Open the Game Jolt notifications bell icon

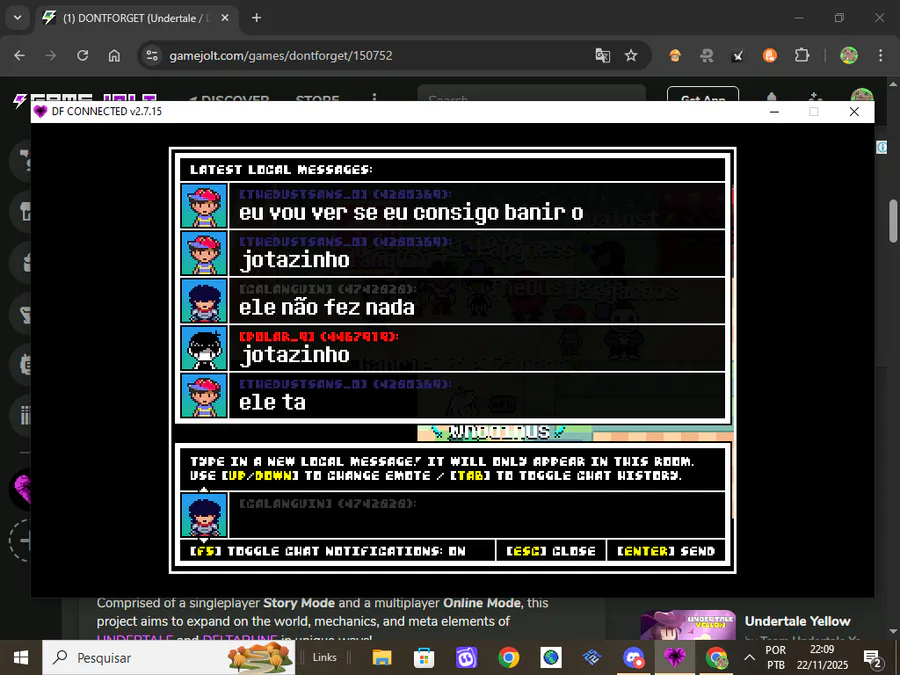pyautogui.click(x=772, y=96)
